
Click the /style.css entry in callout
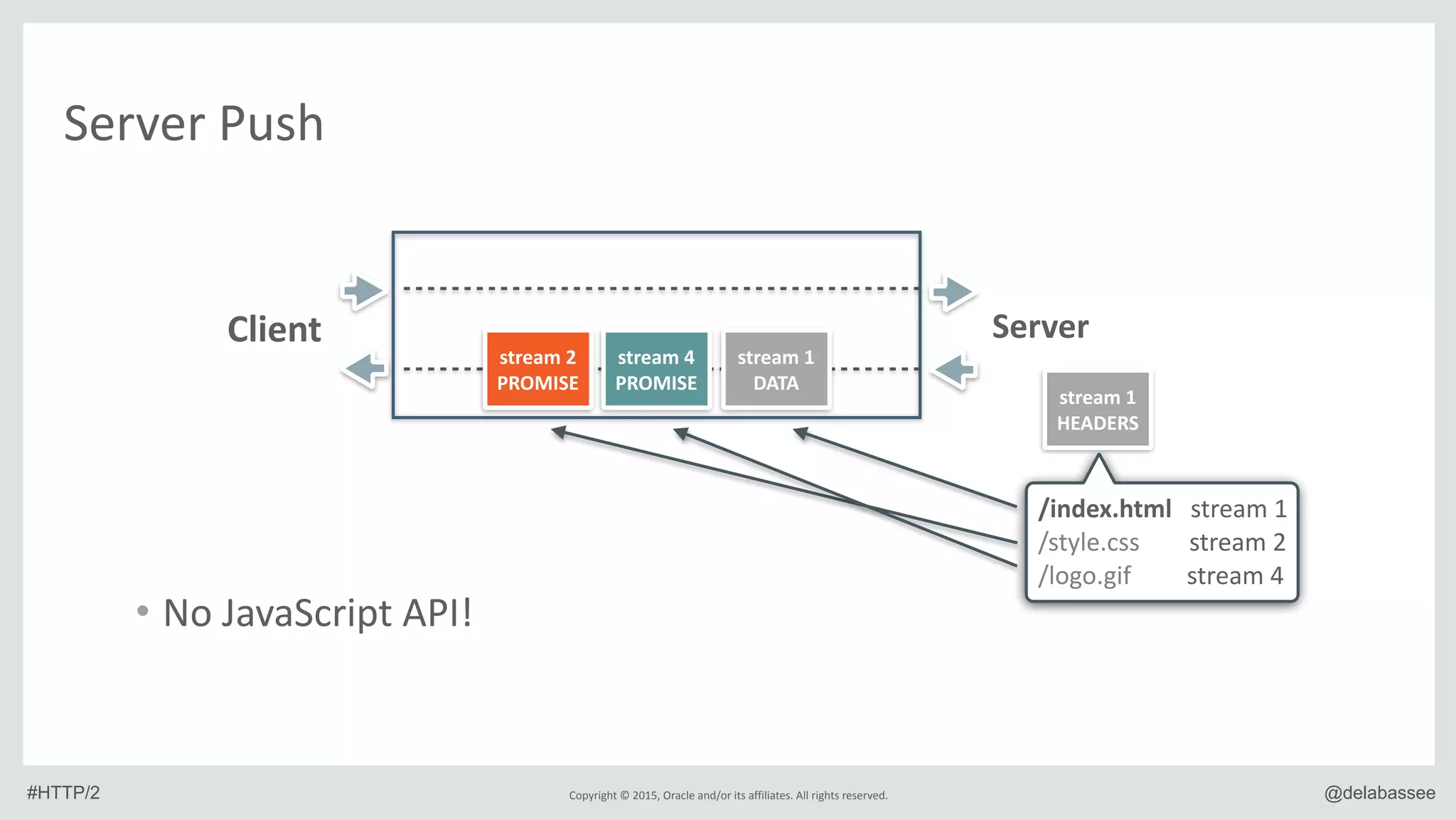1088,543
